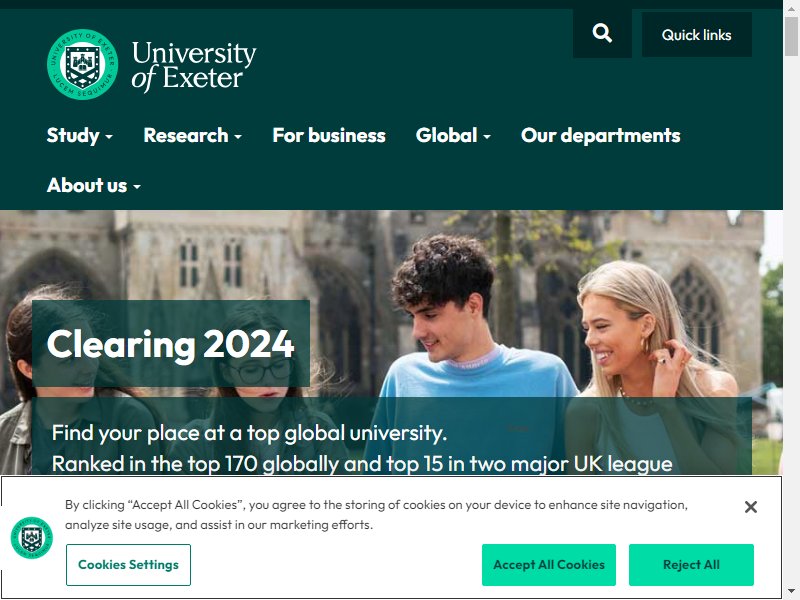Click the Clearing 2024 banner heading
The image size is (800, 600).
(x=170, y=344)
